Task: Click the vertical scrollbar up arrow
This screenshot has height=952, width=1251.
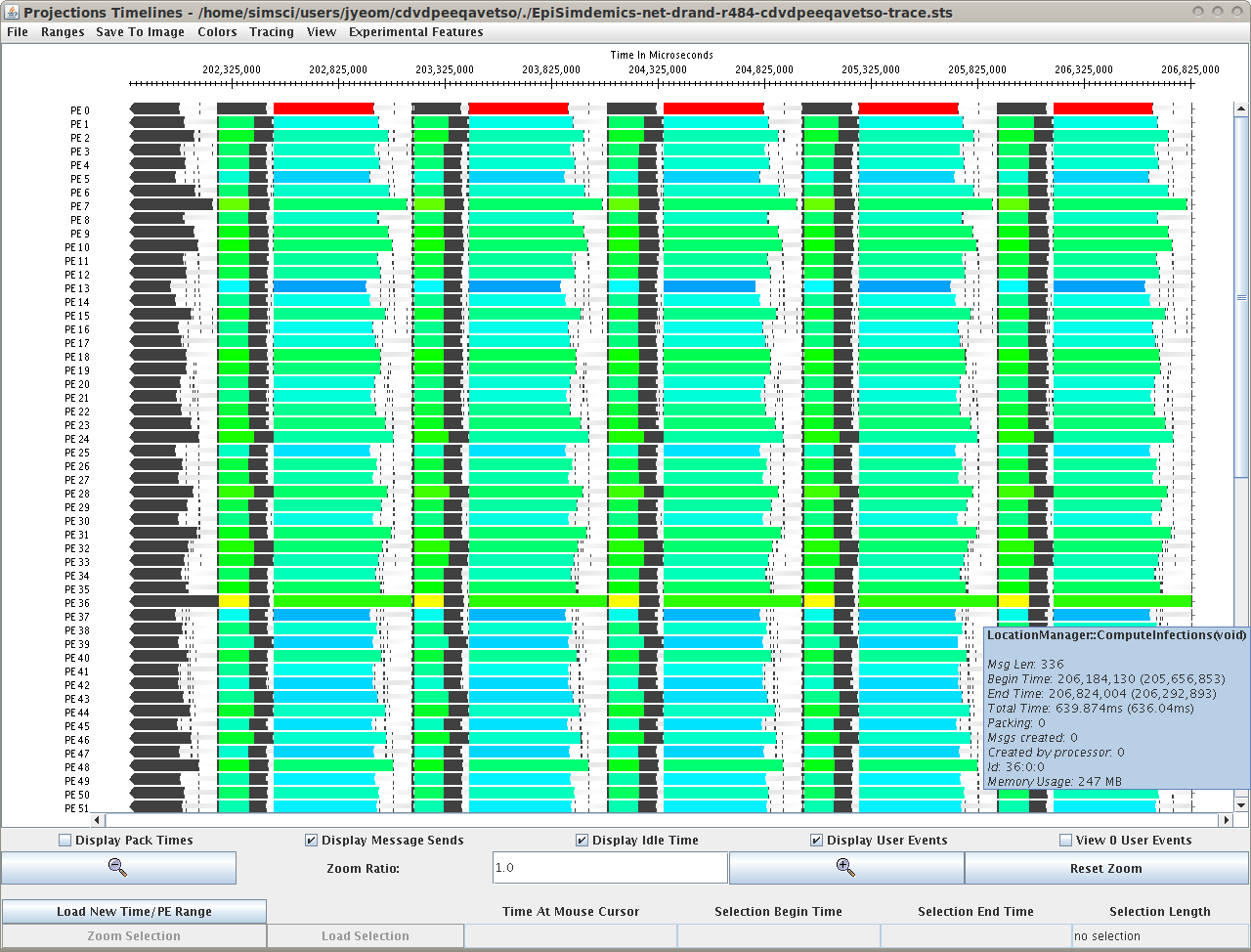Action: pyautogui.click(x=1241, y=109)
